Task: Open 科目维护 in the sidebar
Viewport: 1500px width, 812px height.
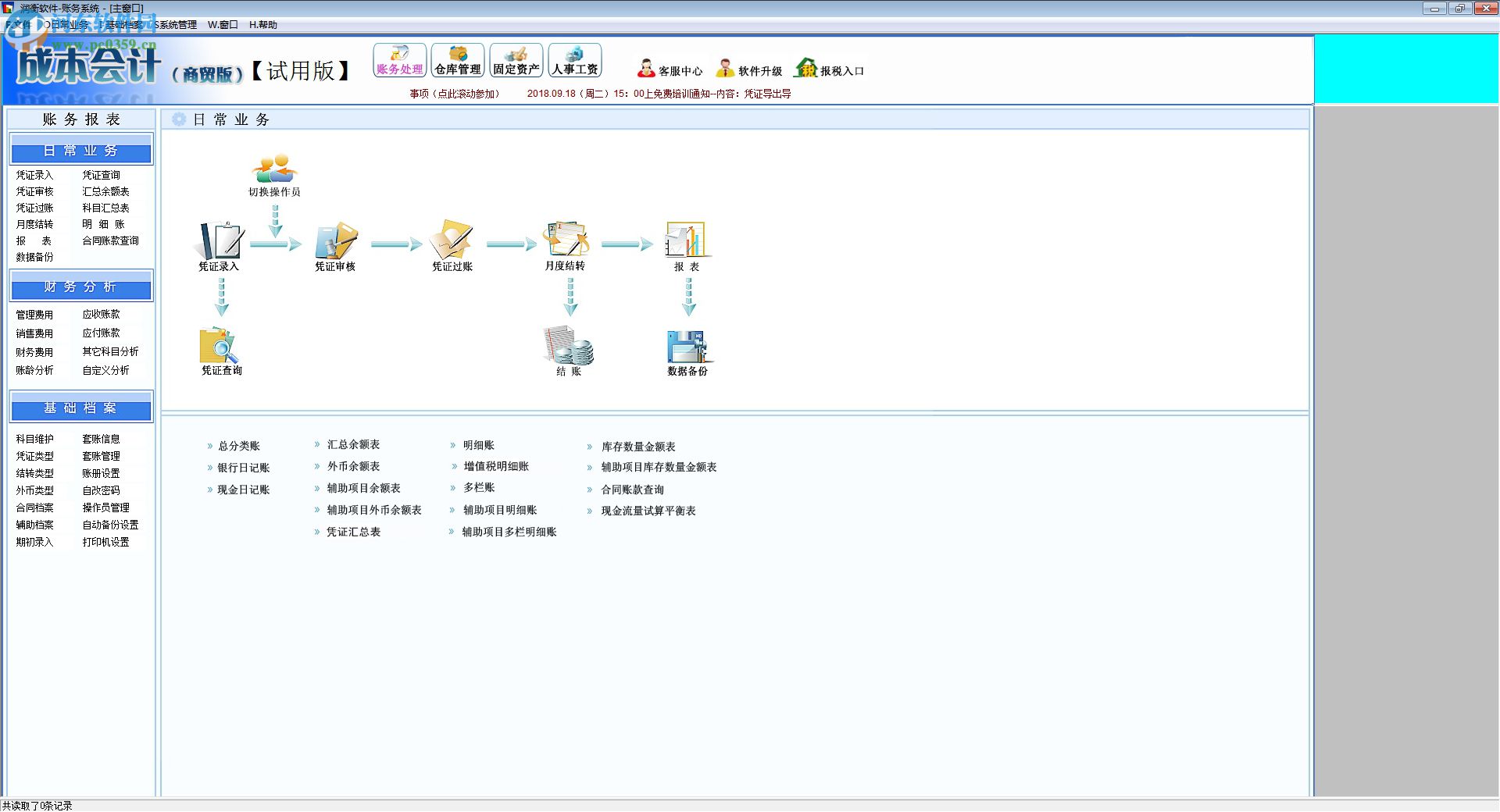Action: [x=35, y=439]
